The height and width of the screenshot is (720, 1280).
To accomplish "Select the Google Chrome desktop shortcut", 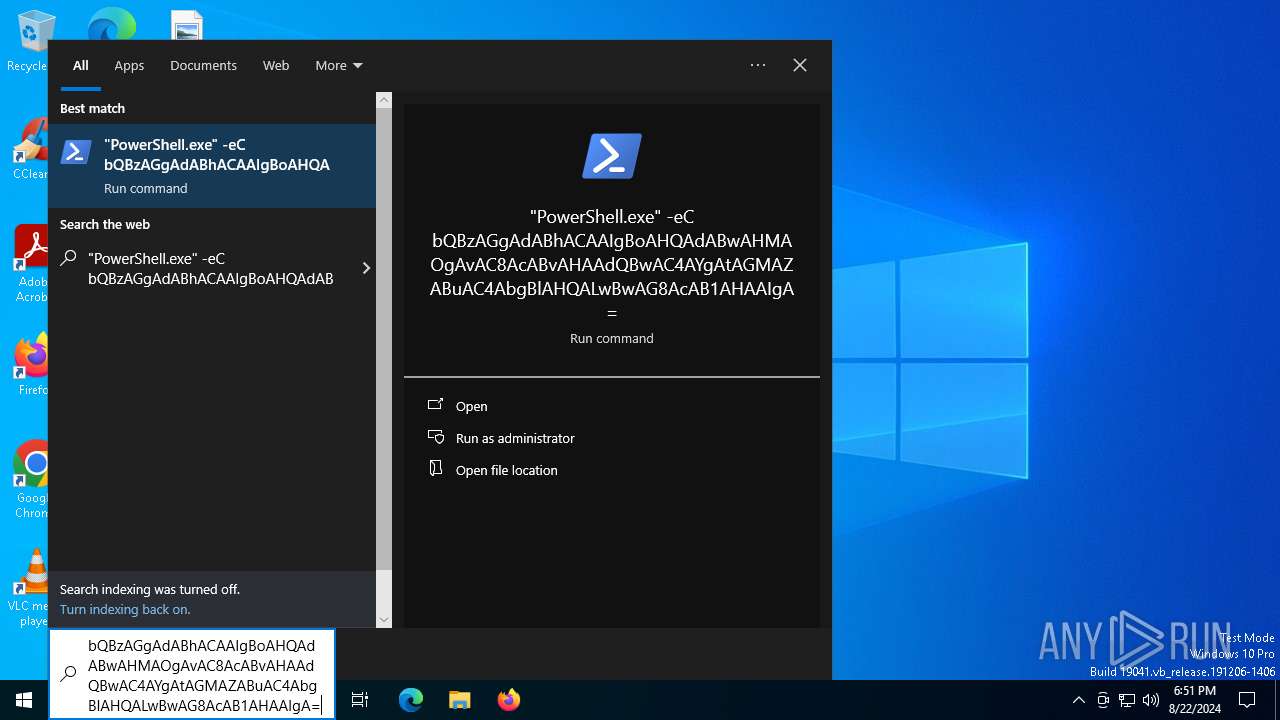I will pyautogui.click(x=30, y=479).
